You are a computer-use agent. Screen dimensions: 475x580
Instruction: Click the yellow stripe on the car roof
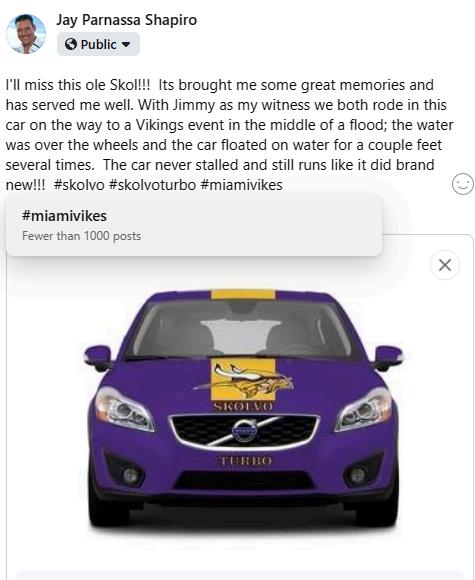click(x=243, y=295)
